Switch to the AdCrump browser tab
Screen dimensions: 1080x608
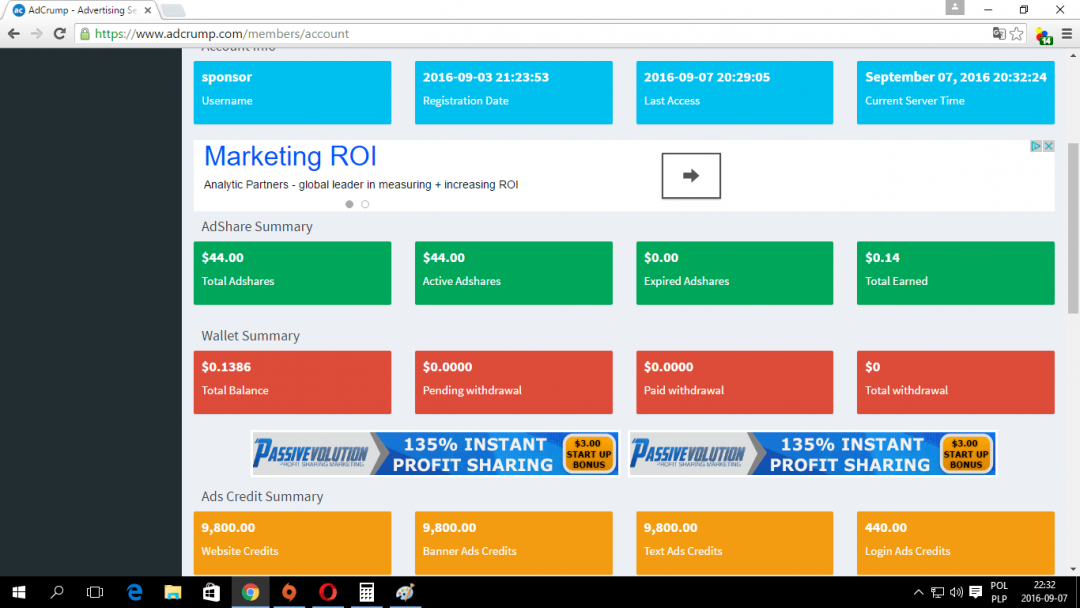pos(75,10)
